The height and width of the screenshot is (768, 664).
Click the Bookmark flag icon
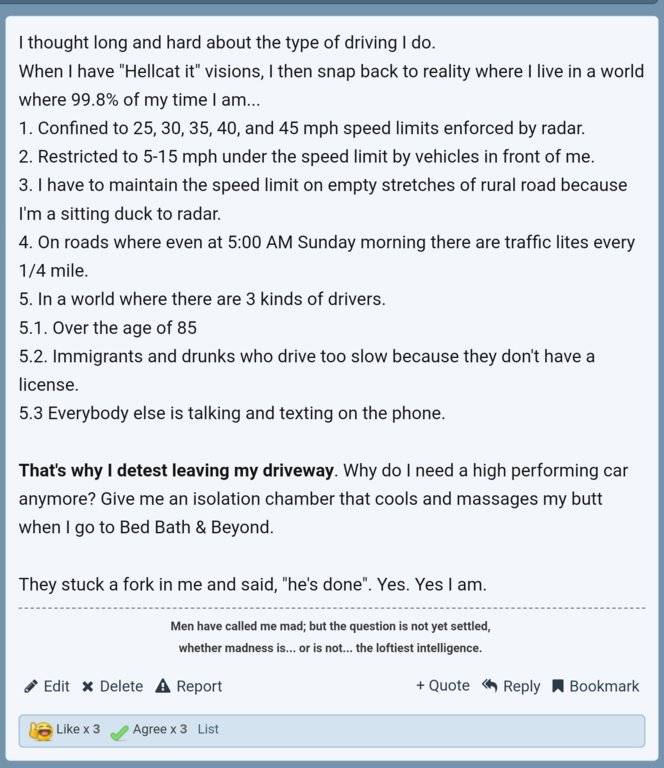click(558, 686)
